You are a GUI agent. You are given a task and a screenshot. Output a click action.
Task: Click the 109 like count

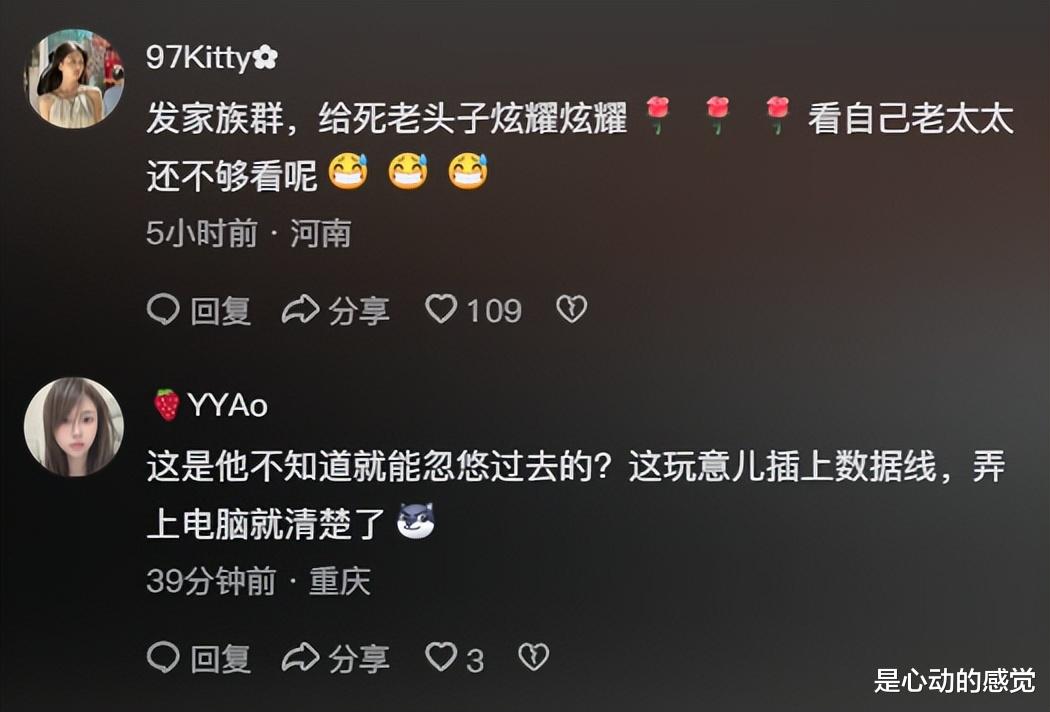[494, 311]
